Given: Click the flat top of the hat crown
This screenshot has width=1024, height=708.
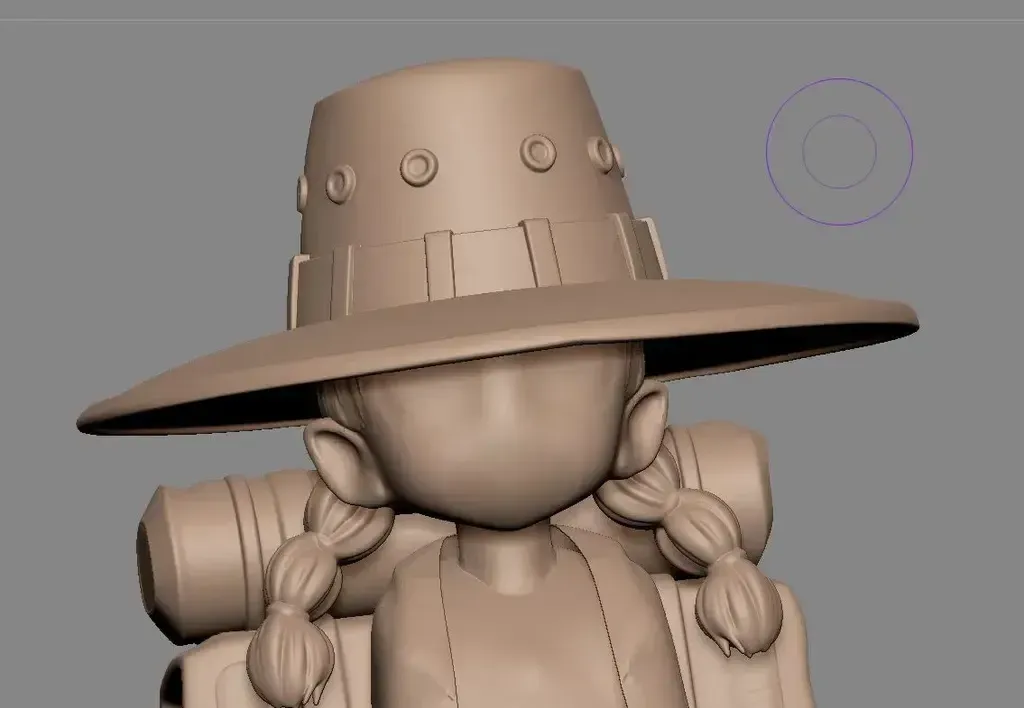Looking at the screenshot, I should click(x=470, y=76).
